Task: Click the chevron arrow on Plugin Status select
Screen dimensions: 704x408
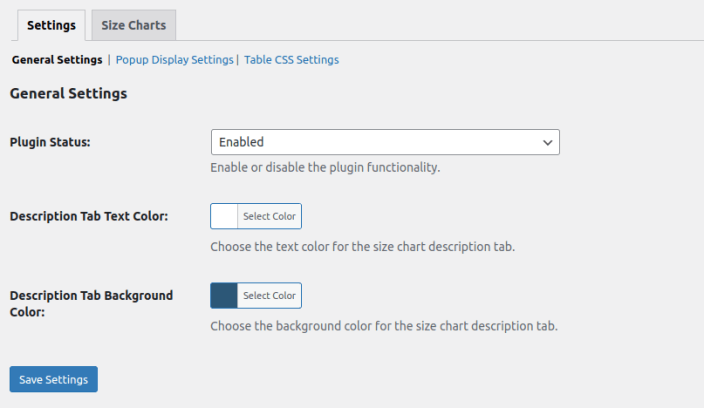Action: click(547, 143)
